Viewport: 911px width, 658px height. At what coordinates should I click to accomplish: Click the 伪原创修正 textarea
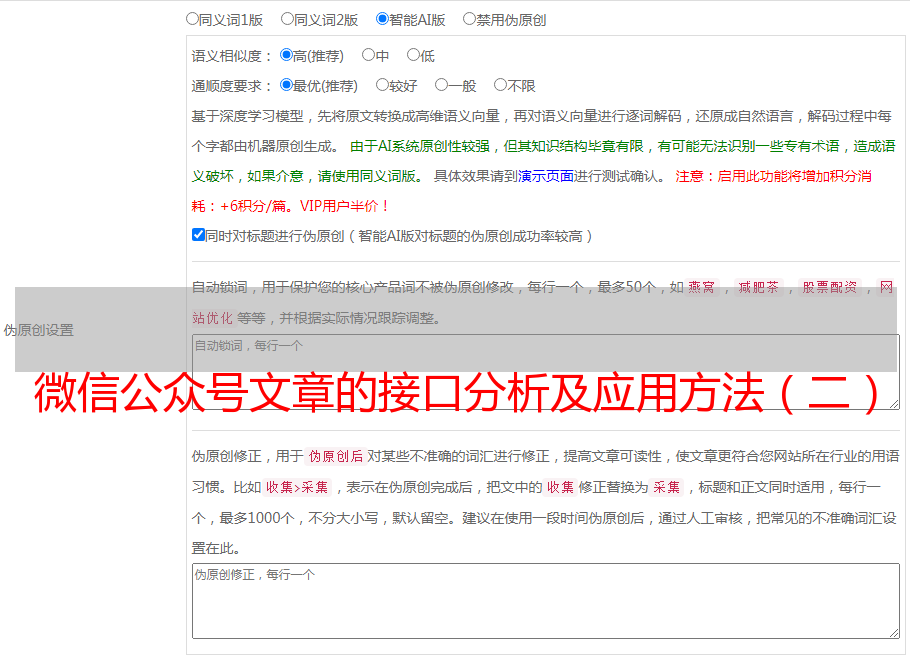click(546, 601)
